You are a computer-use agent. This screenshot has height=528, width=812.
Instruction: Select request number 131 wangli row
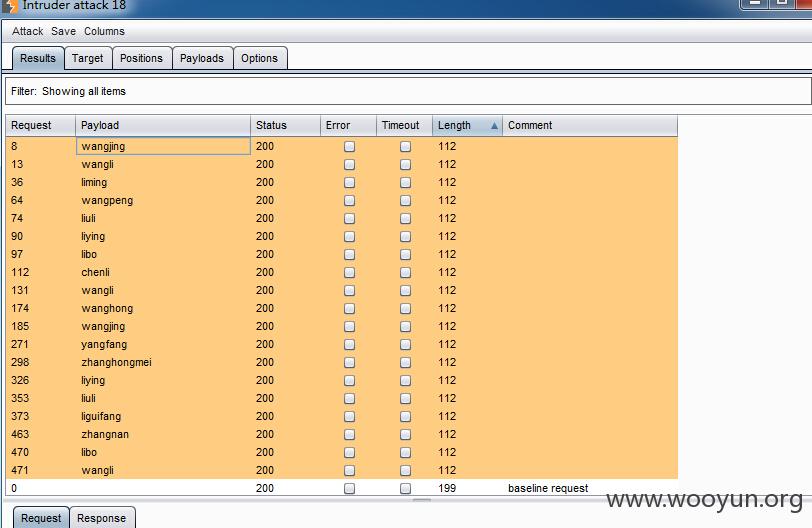pos(342,290)
